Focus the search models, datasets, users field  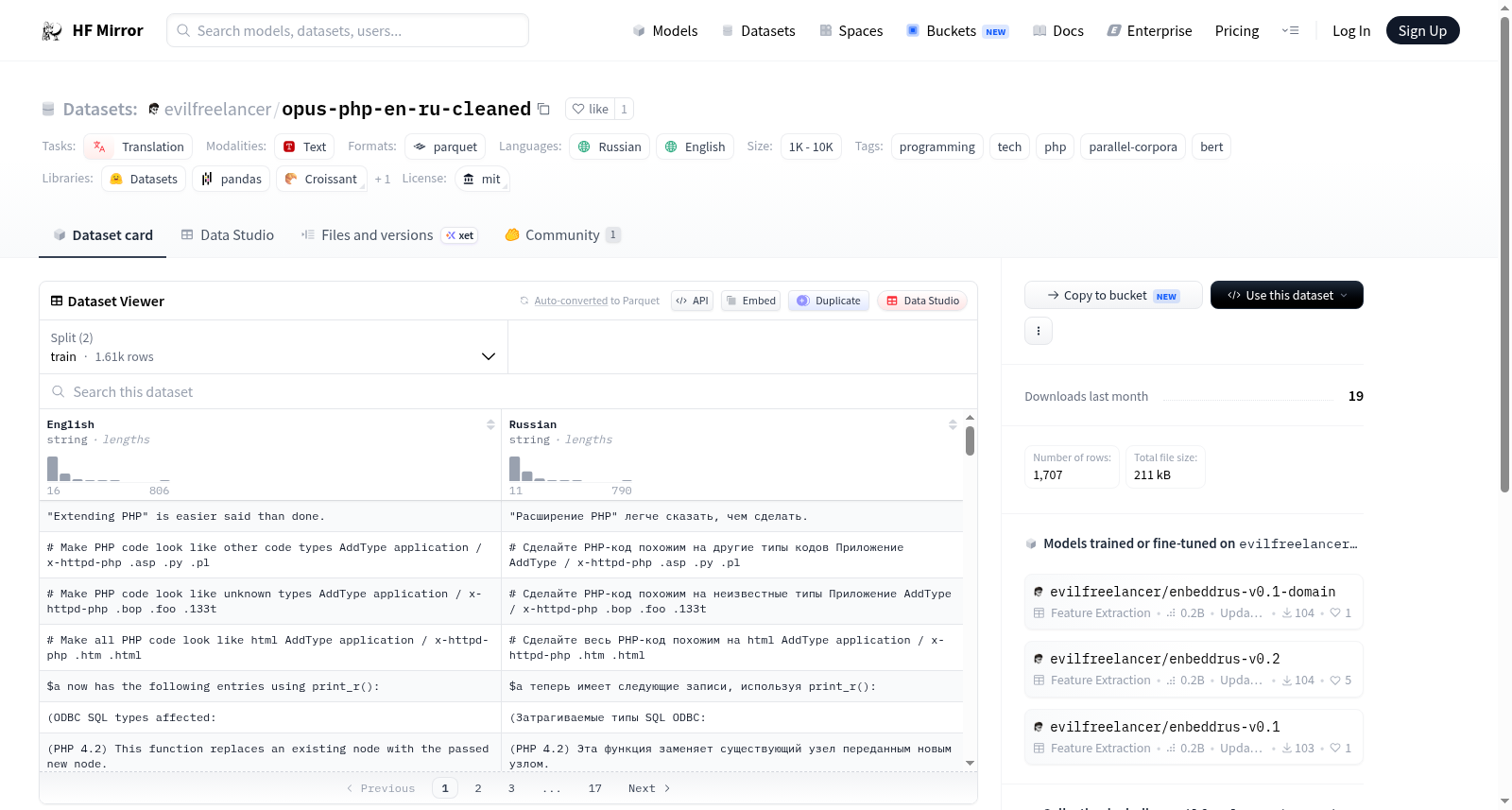point(348,30)
